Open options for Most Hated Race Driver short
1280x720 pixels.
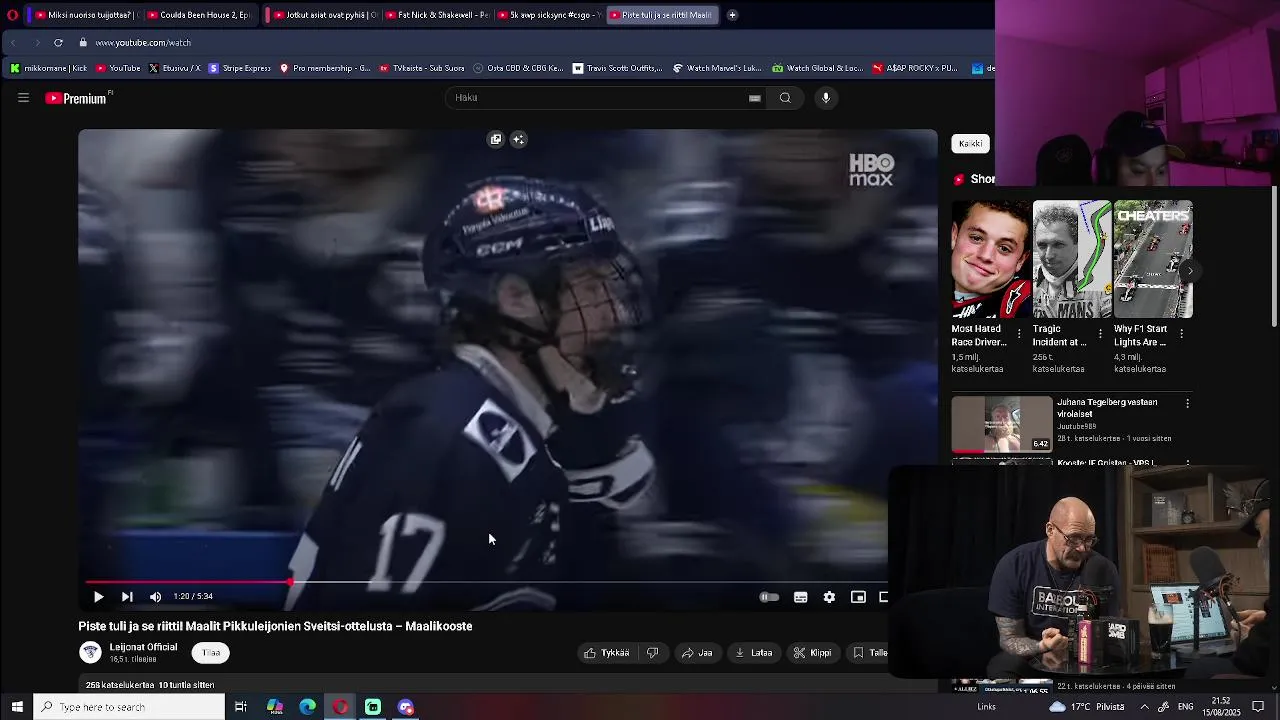pos(1019,333)
